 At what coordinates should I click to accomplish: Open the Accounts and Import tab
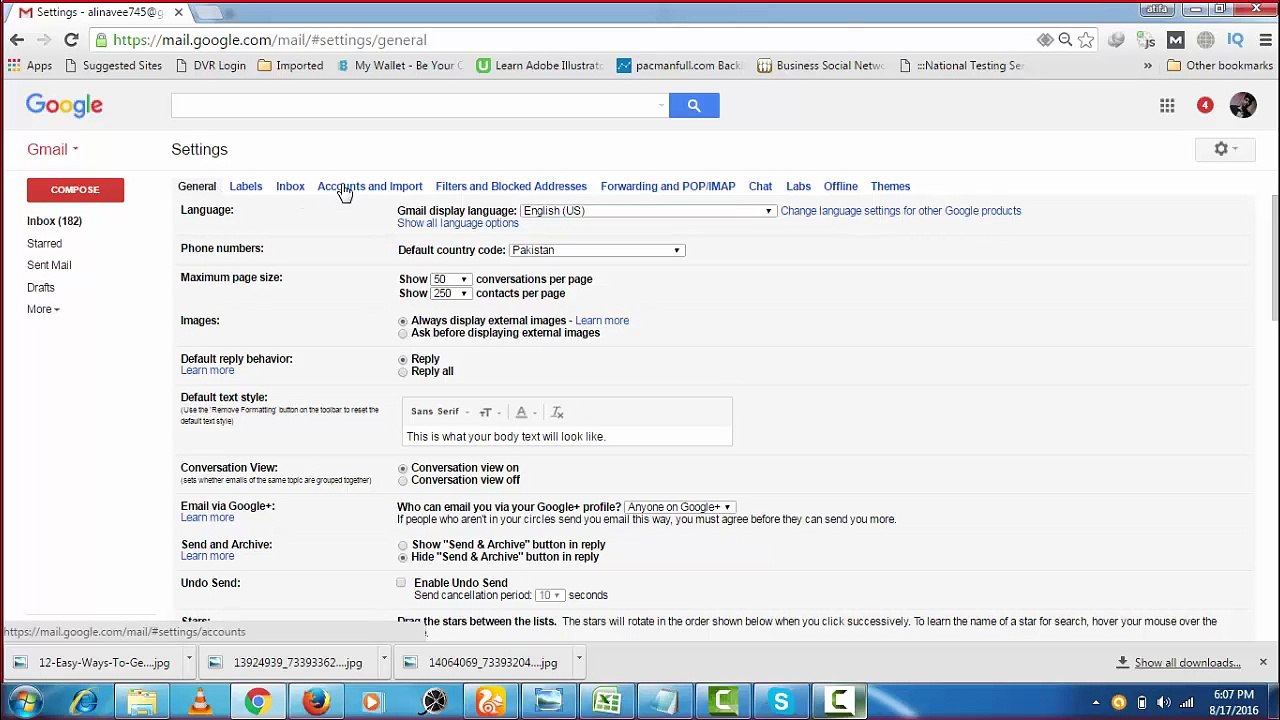370,186
